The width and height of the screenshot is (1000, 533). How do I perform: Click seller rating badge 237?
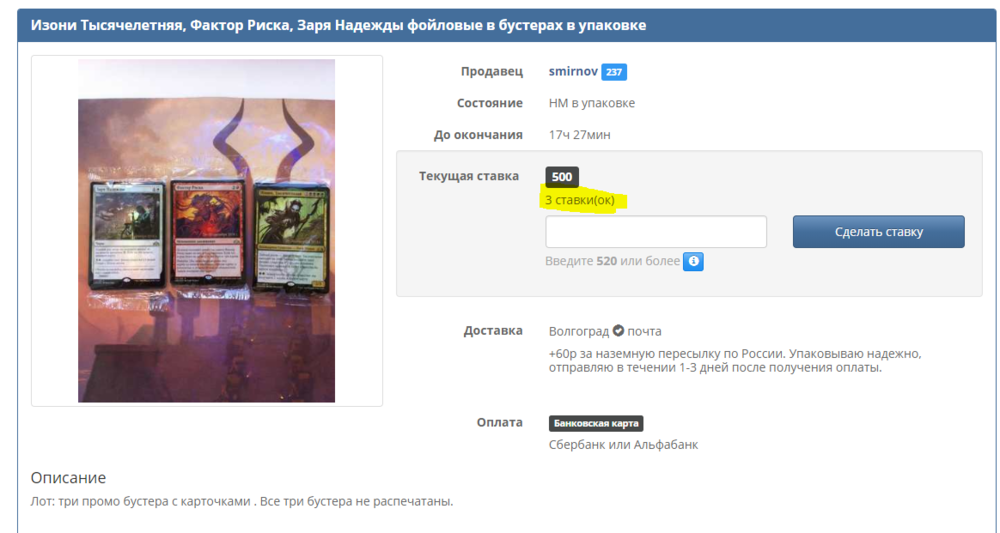(x=614, y=72)
